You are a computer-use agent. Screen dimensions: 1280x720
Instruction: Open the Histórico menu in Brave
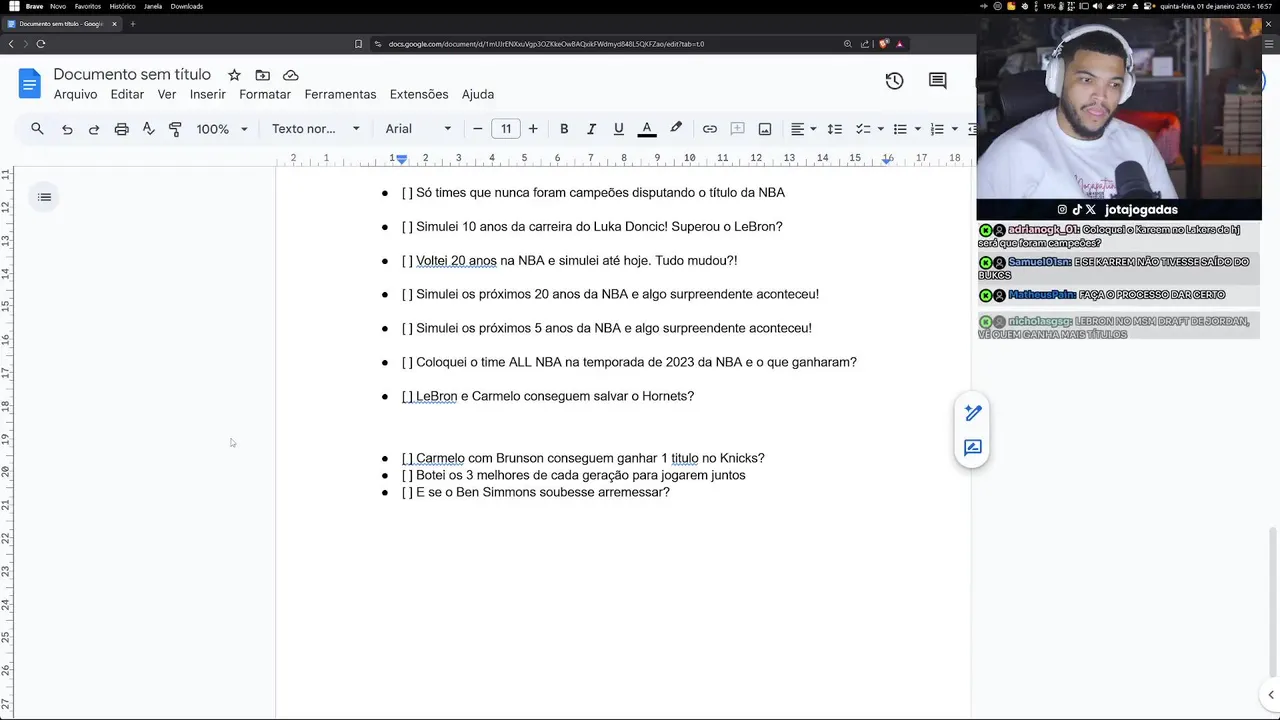122,6
